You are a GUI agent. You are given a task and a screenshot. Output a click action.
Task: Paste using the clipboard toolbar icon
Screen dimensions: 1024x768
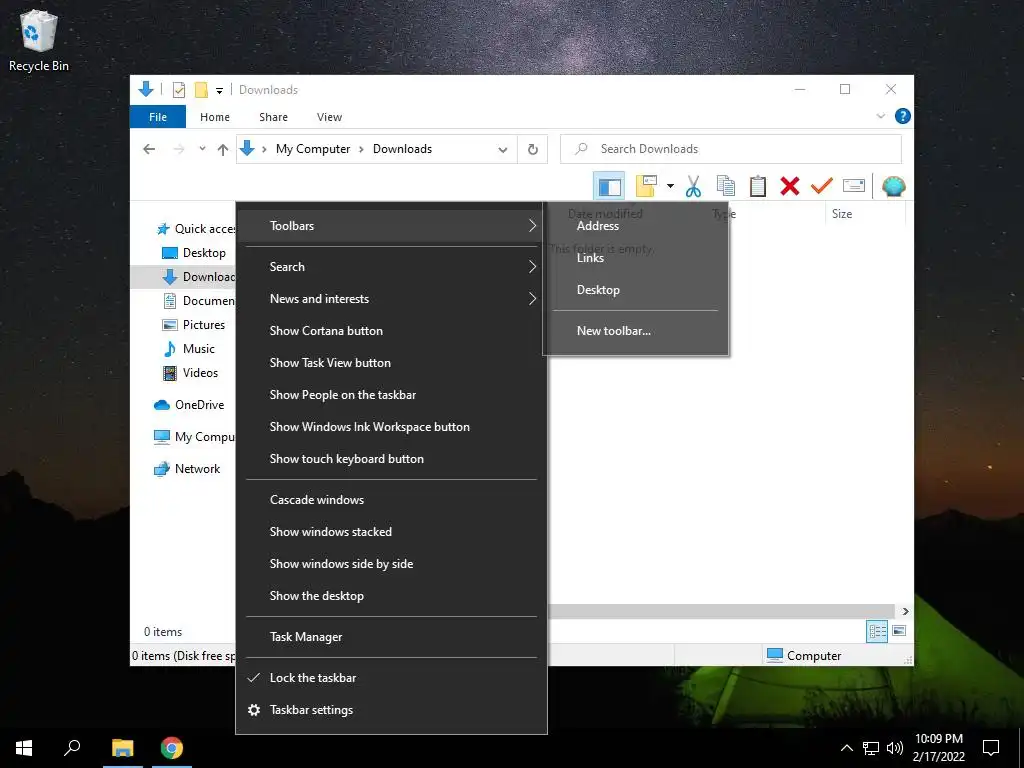pyautogui.click(x=758, y=186)
